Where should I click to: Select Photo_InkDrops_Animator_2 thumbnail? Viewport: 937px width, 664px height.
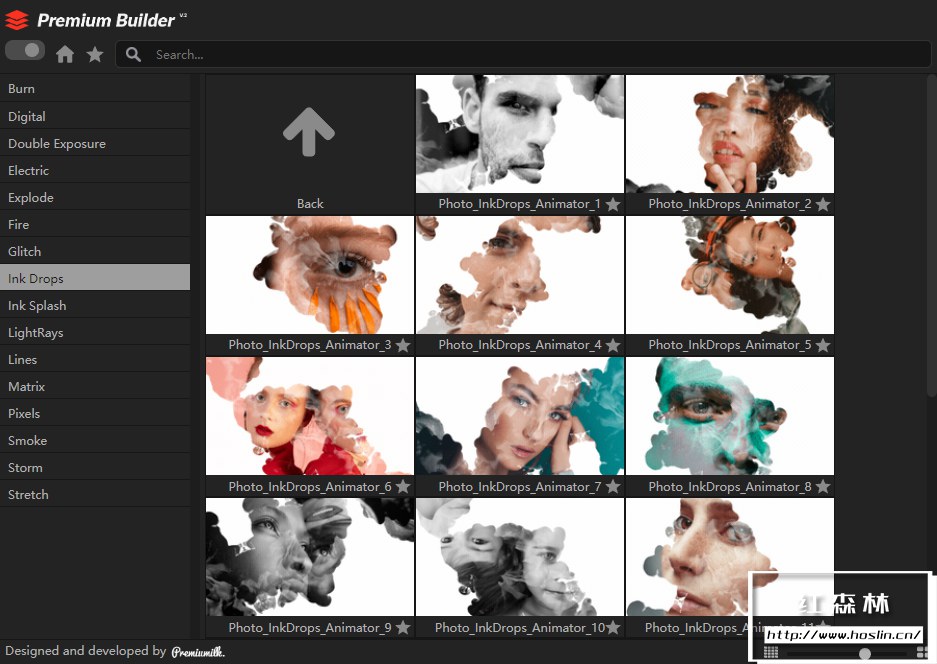(730, 133)
